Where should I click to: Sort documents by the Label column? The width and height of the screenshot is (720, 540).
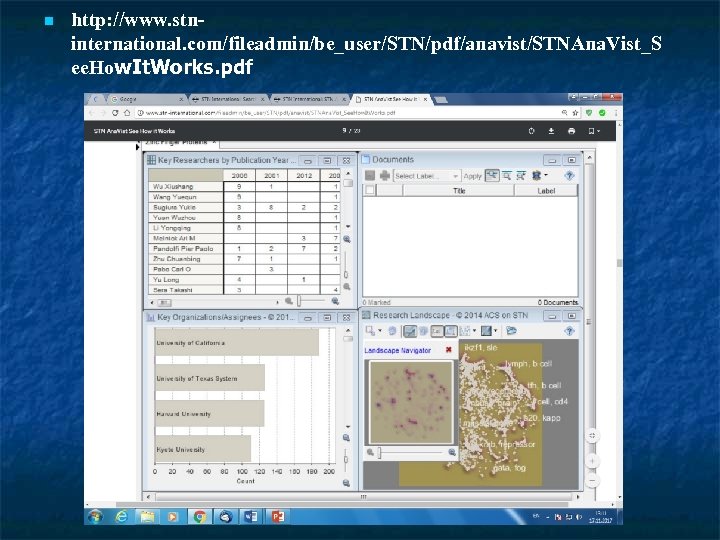coord(546,191)
